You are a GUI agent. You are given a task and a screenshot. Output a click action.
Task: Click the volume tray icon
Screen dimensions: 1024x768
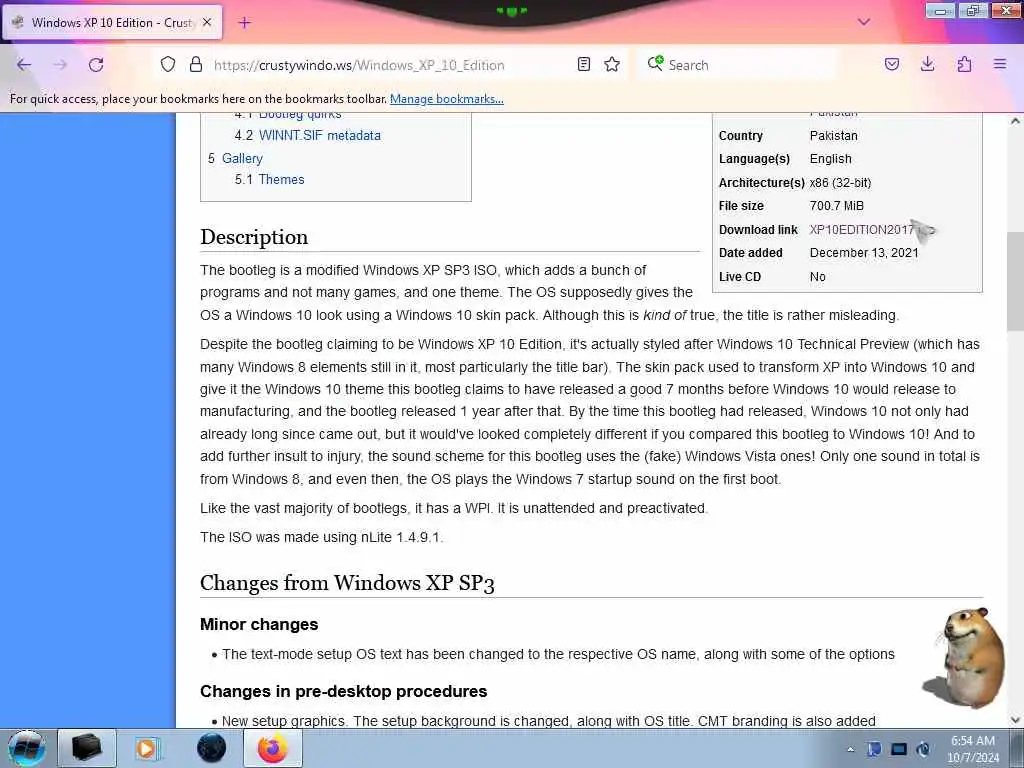click(923, 749)
